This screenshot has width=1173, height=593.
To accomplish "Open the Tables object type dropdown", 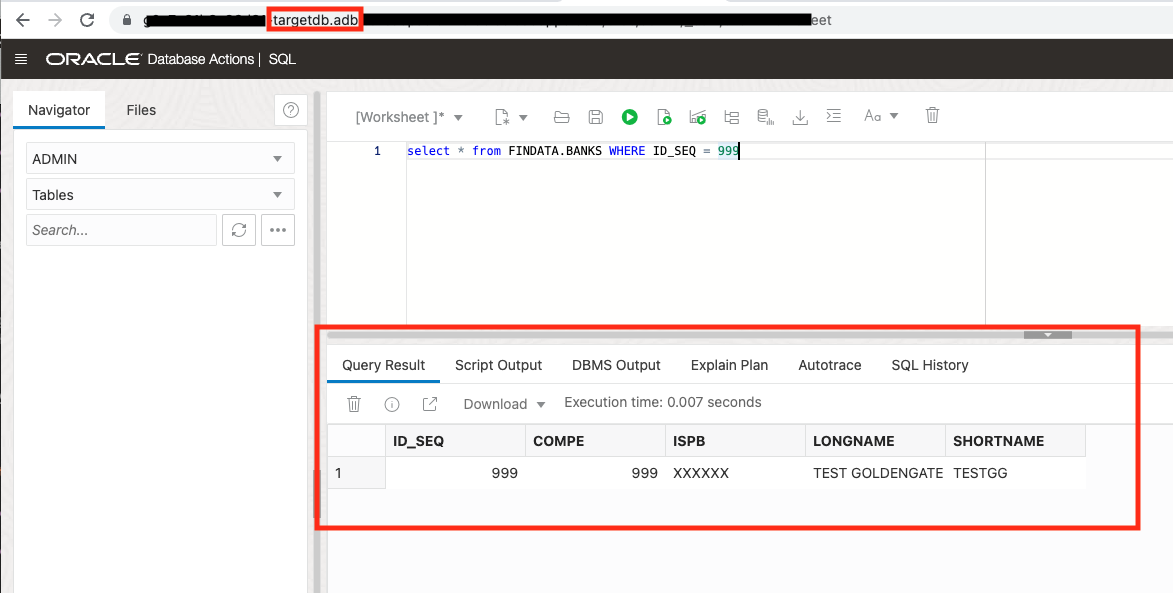I will click(160, 194).
